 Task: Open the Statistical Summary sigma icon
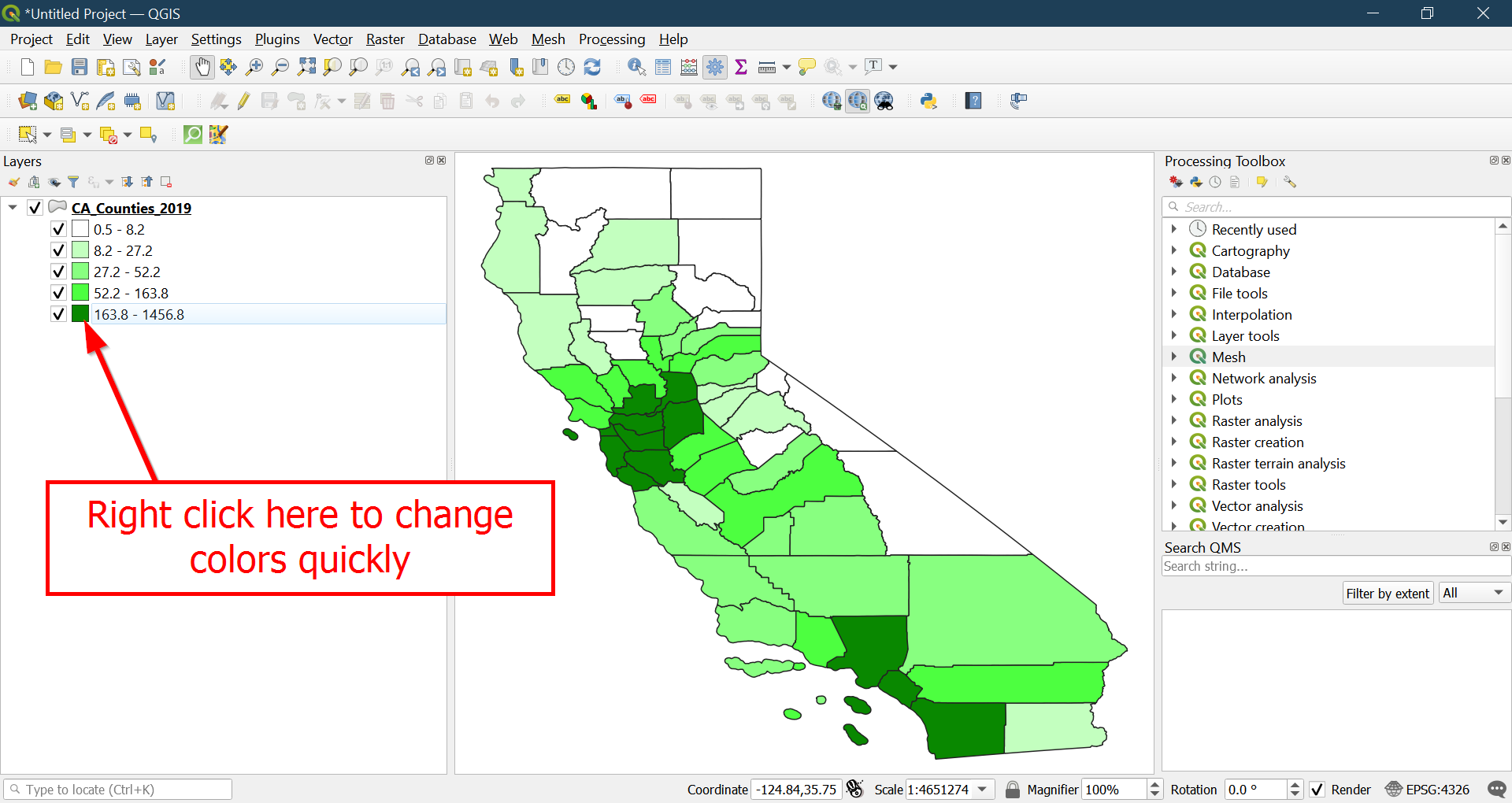740,68
